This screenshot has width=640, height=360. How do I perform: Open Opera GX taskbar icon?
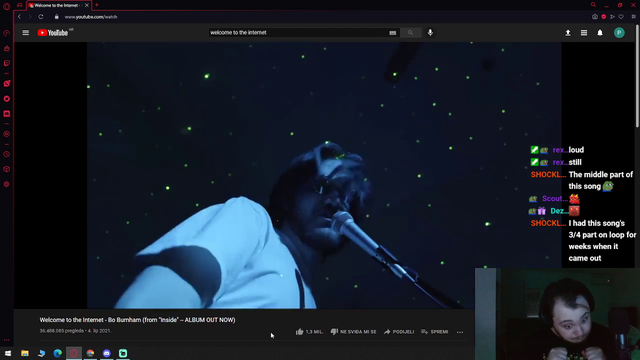click(74, 353)
